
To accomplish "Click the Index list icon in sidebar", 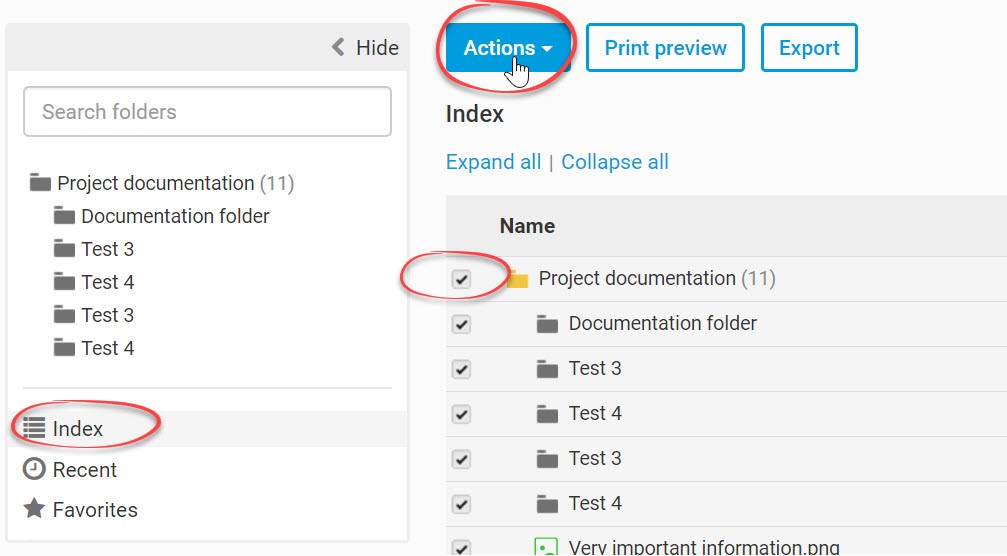I will pyautogui.click(x=34, y=429).
